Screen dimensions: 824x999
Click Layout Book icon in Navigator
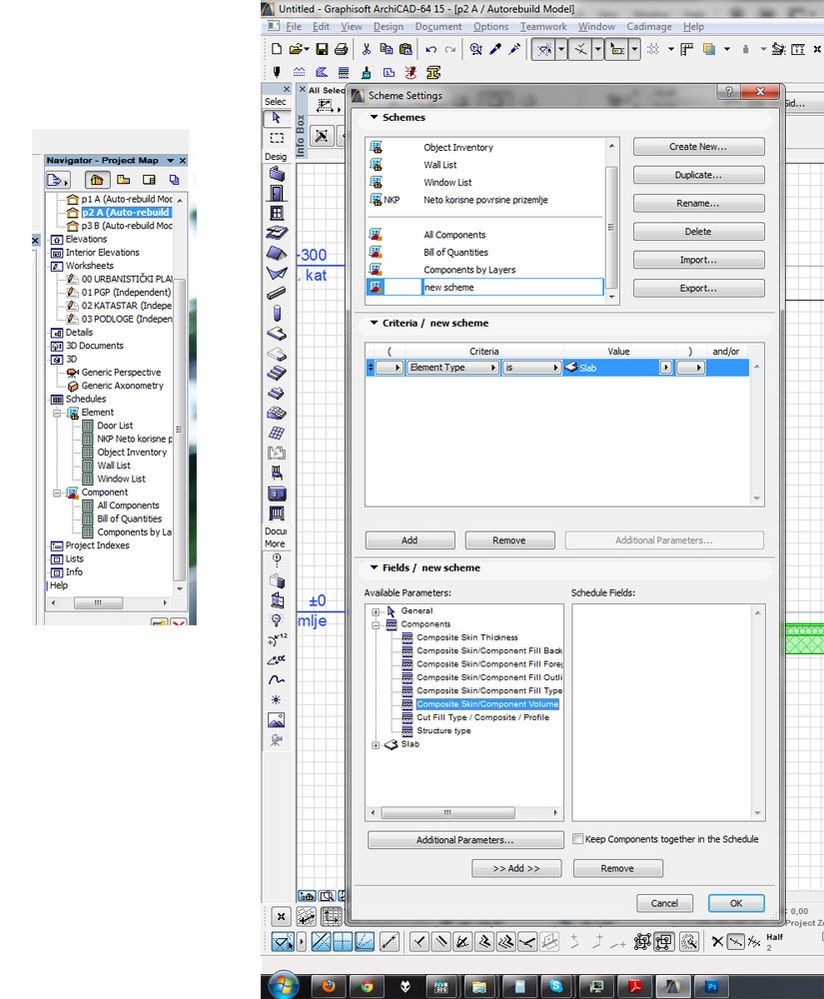[149, 180]
